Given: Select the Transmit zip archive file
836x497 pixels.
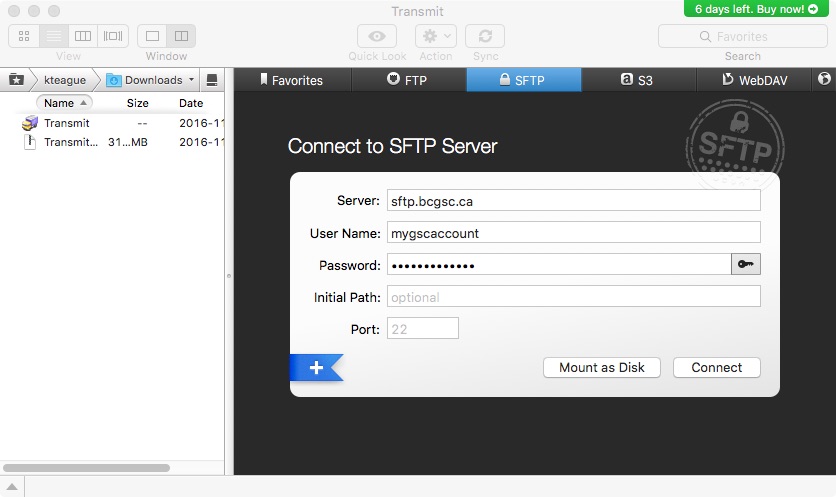Looking at the screenshot, I should point(112,142).
